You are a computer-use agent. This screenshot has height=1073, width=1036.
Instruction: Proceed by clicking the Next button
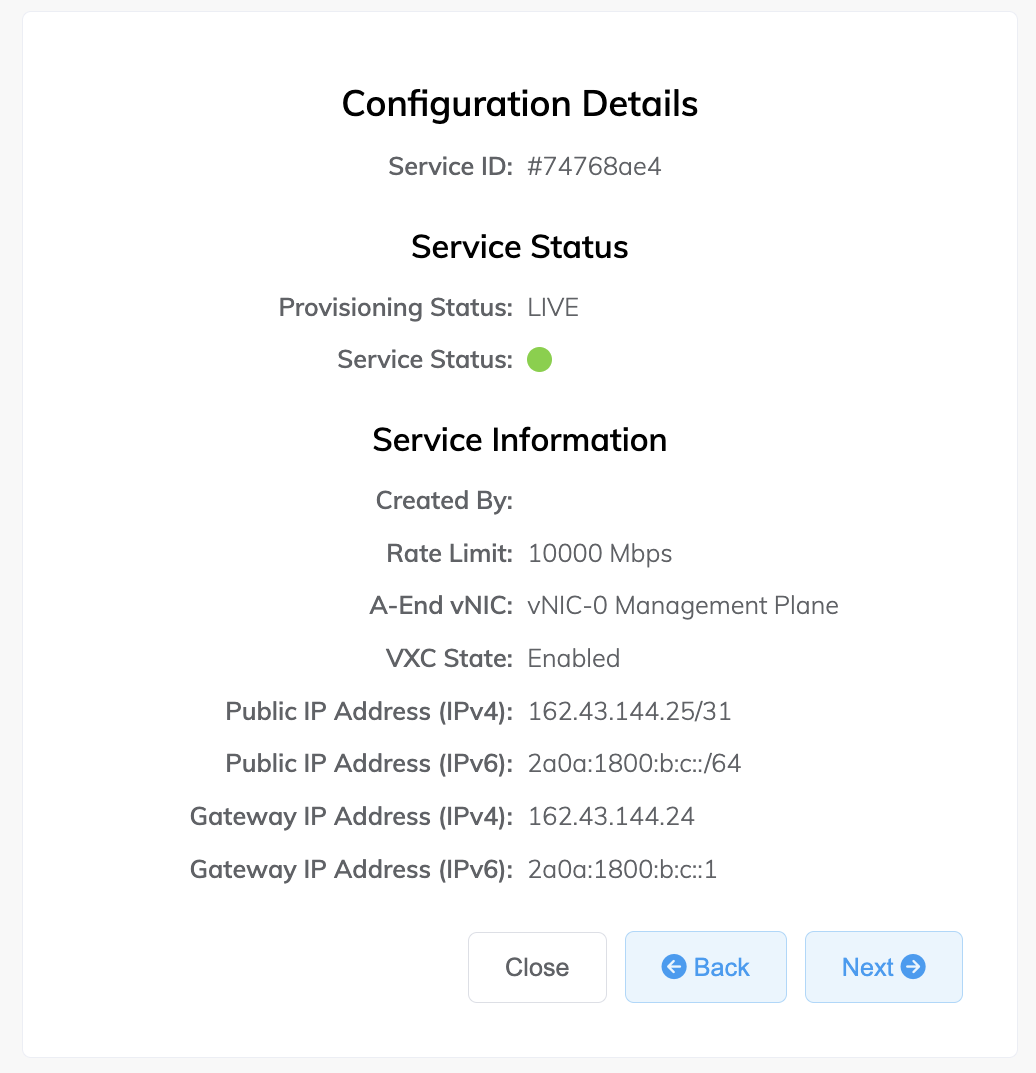(883, 967)
